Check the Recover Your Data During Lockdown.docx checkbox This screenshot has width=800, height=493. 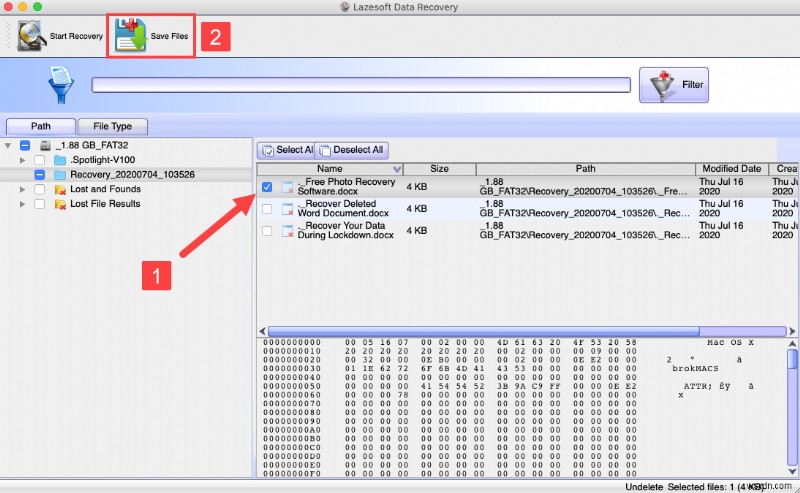267,231
